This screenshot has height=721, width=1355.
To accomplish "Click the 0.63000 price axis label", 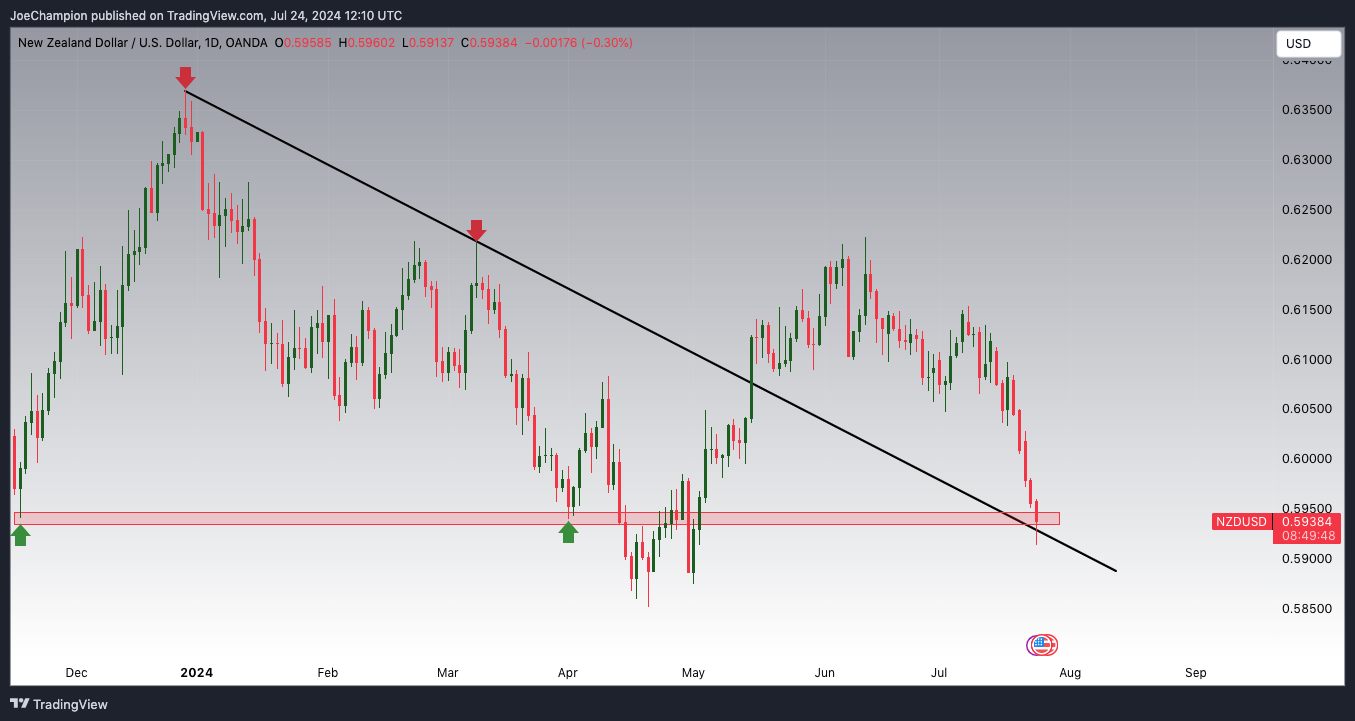I will (1307, 159).
